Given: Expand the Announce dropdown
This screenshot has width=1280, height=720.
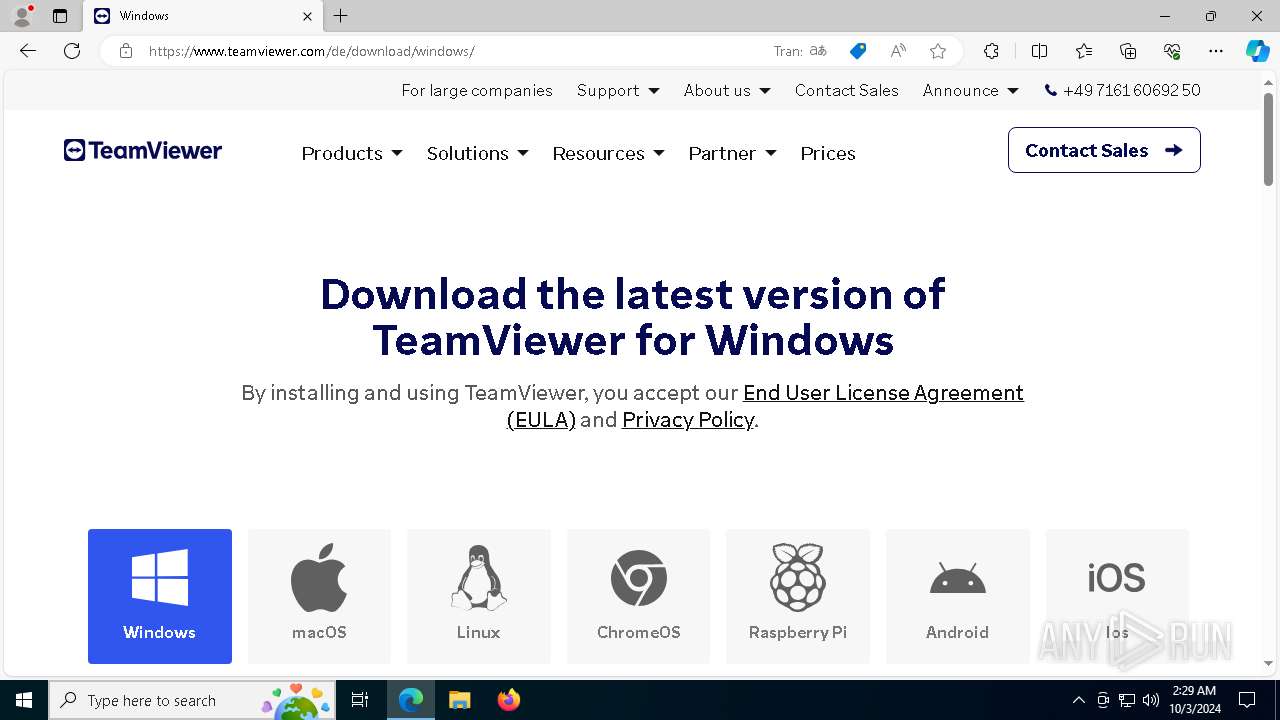Looking at the screenshot, I should [x=970, y=90].
